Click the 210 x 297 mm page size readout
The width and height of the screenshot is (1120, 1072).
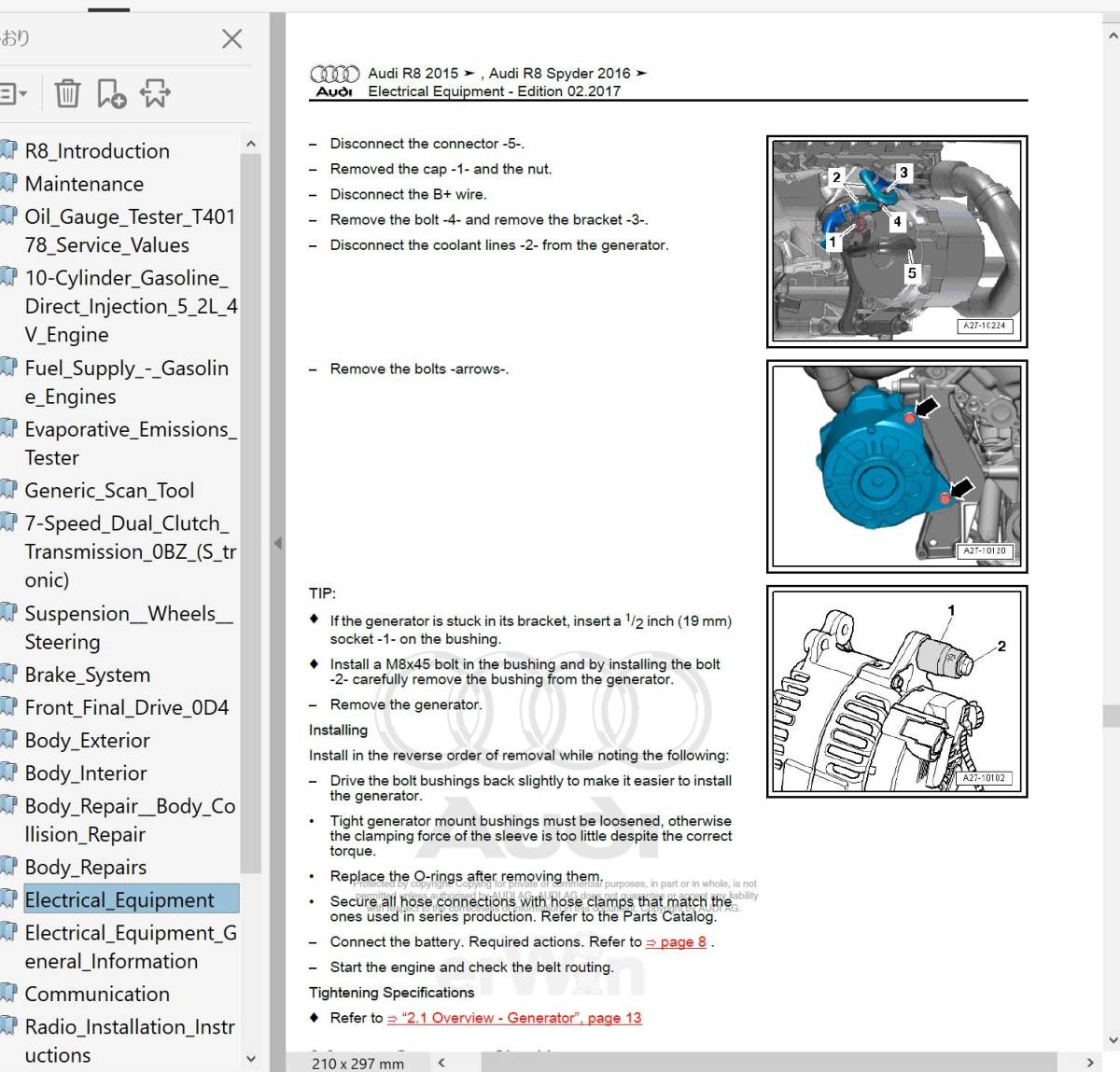358,1064
